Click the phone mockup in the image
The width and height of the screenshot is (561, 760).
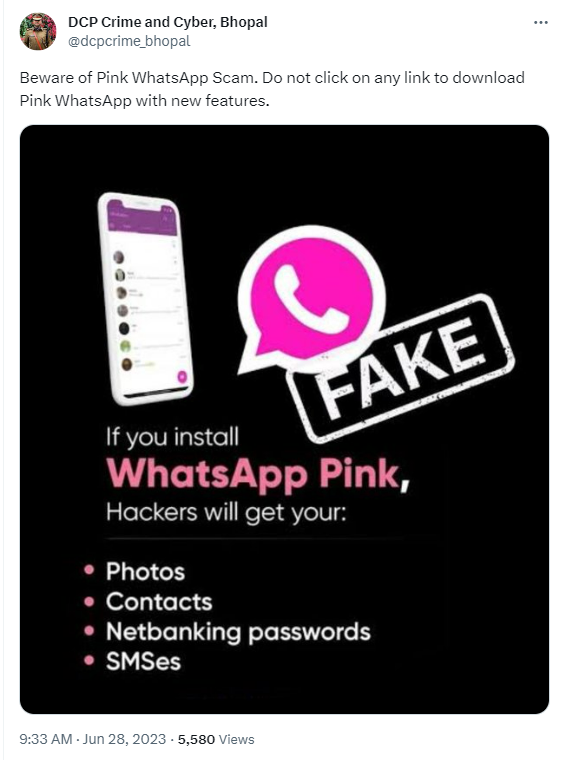[145, 298]
